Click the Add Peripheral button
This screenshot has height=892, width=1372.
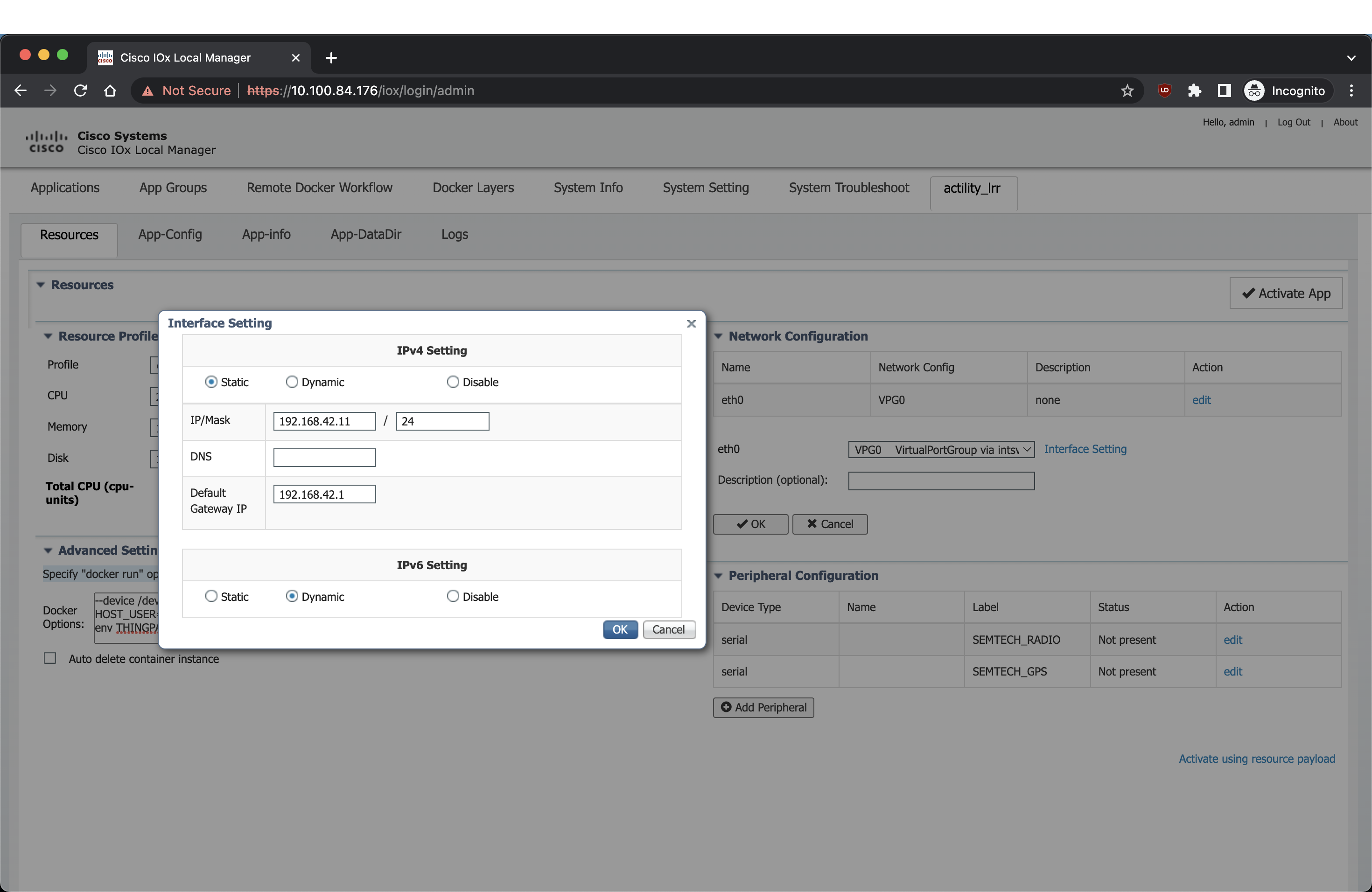[763, 708]
